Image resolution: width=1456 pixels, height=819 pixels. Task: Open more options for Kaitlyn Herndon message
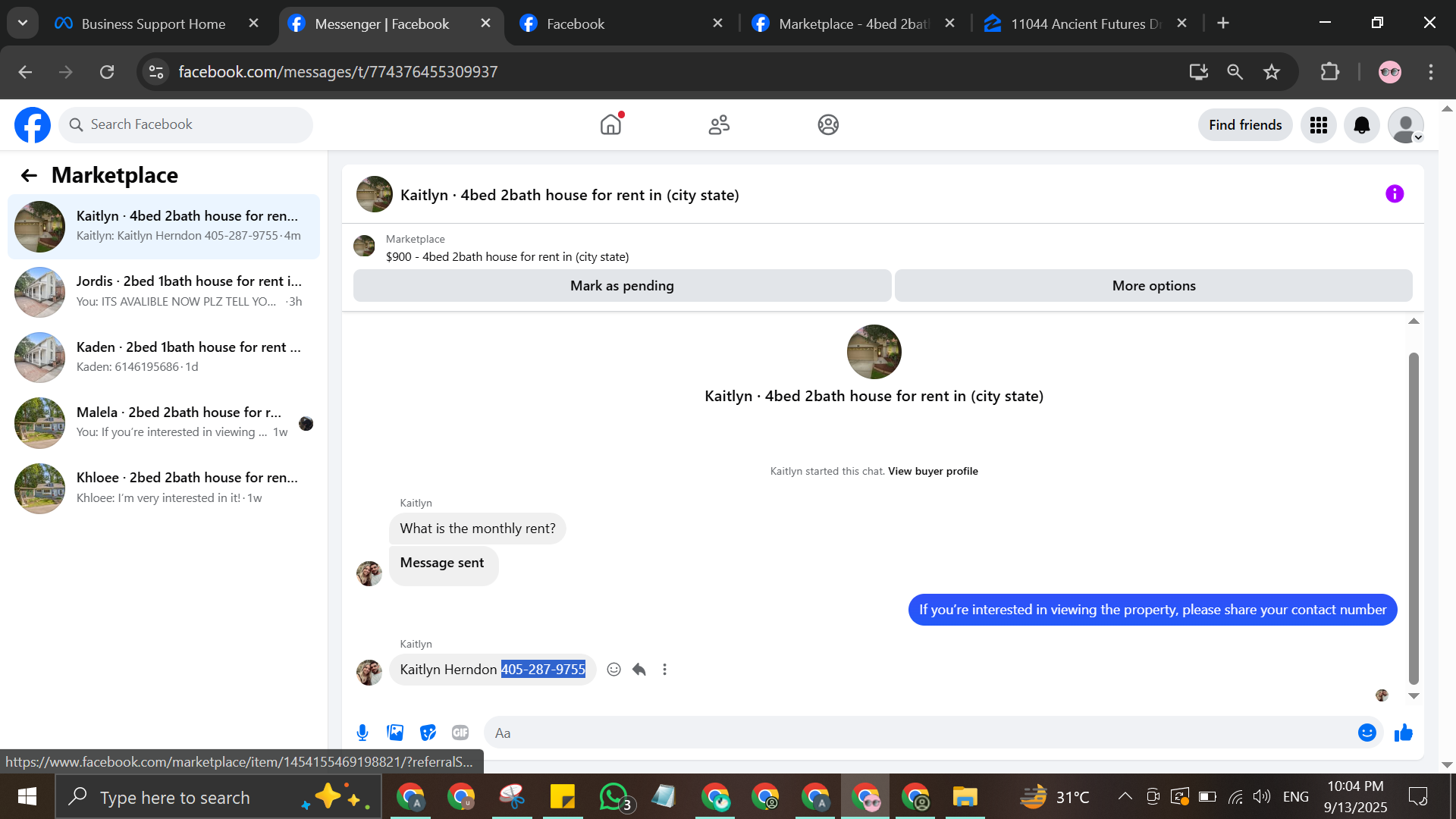coord(665,670)
